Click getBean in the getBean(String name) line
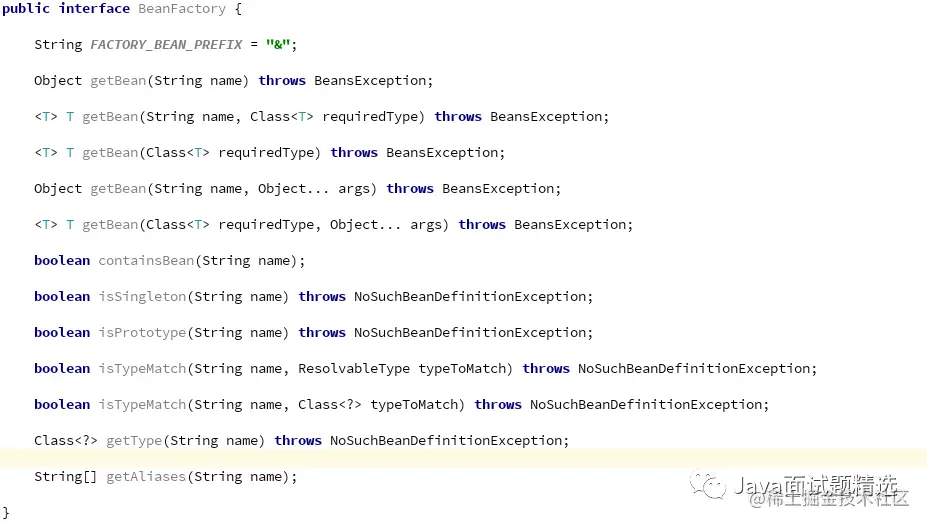The image size is (927, 526). point(118,81)
